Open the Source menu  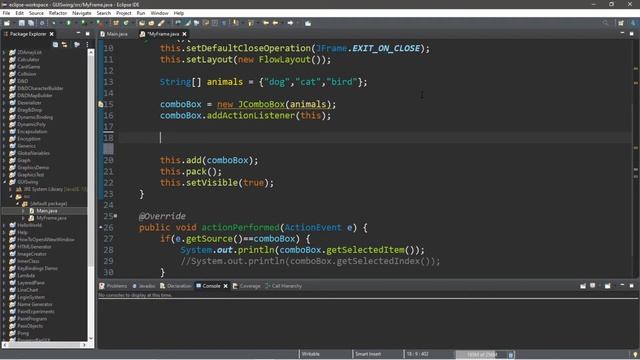[36, 13]
